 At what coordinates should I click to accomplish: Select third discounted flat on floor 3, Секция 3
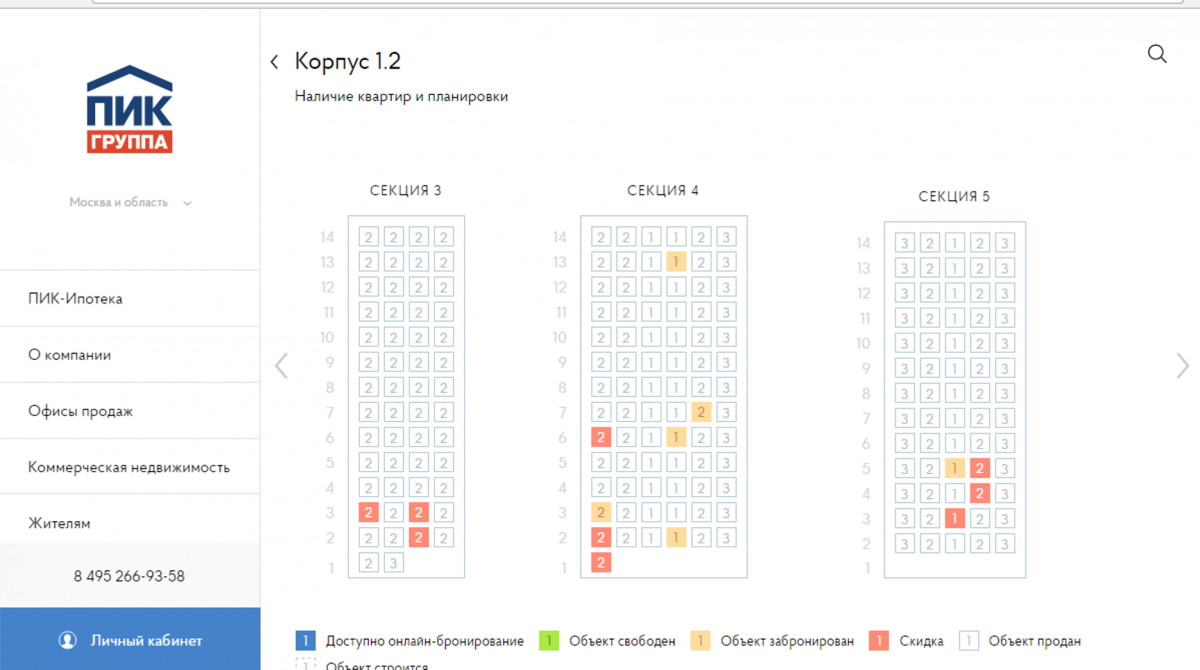(x=419, y=513)
